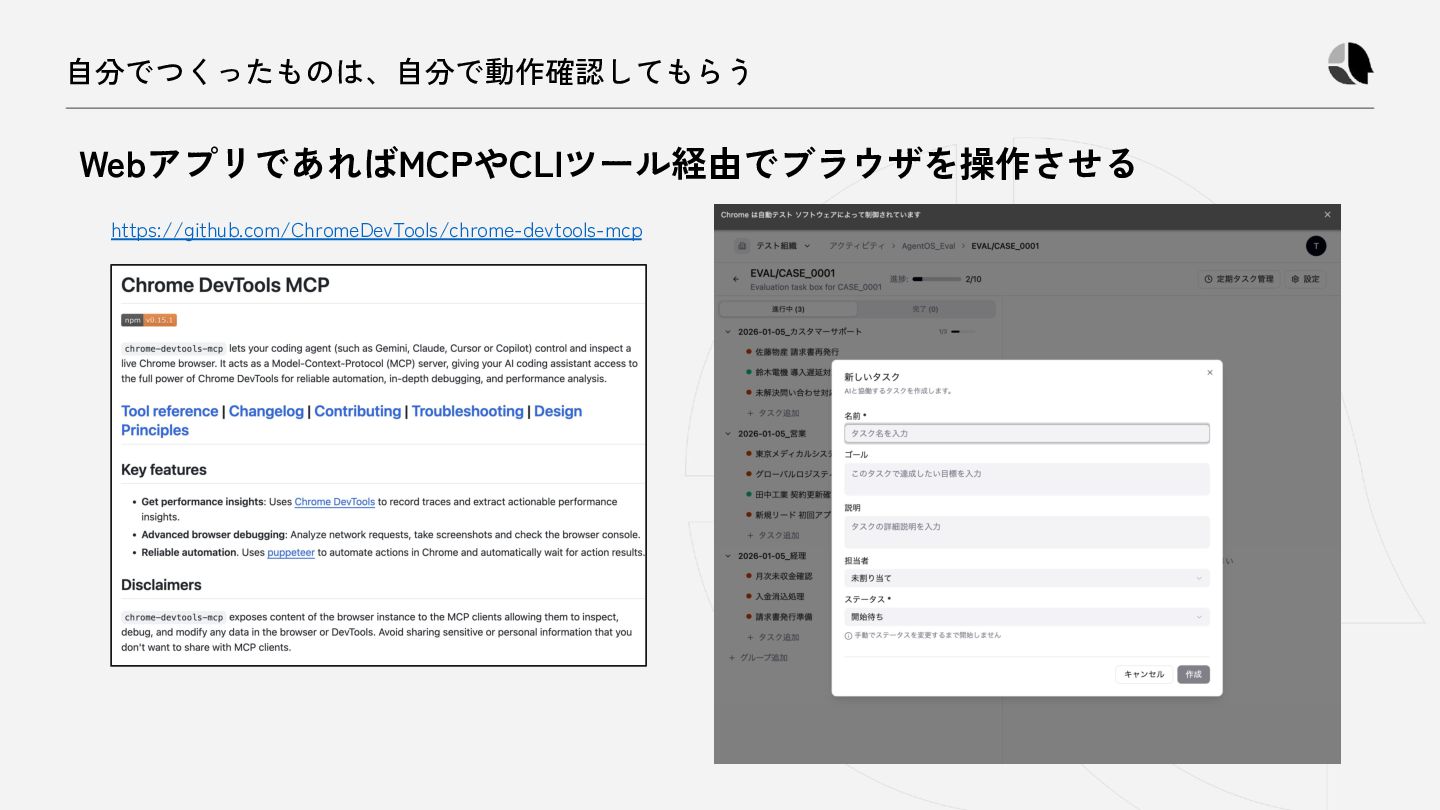Open the Troubleshooting link
Screen dimensions: 1440x810
point(467,411)
